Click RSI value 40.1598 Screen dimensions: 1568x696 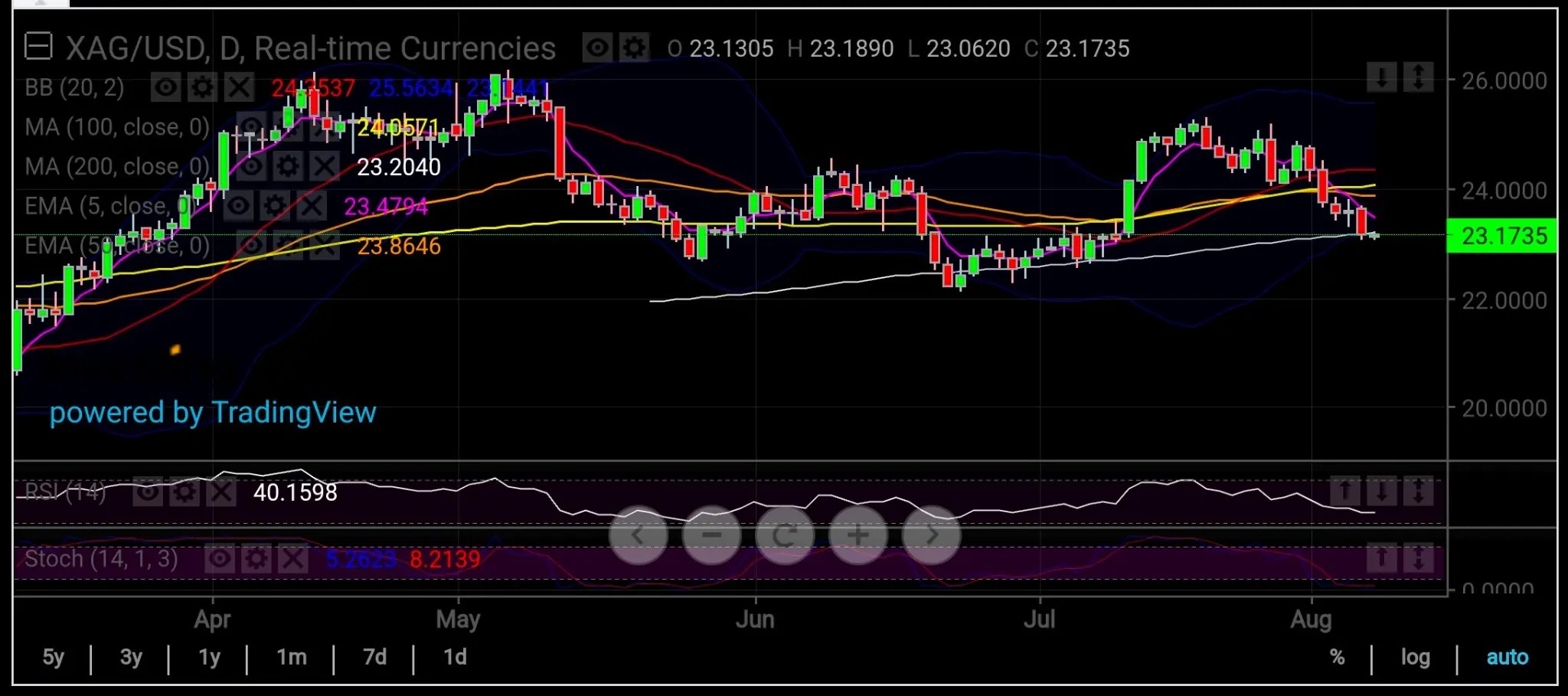(x=295, y=492)
